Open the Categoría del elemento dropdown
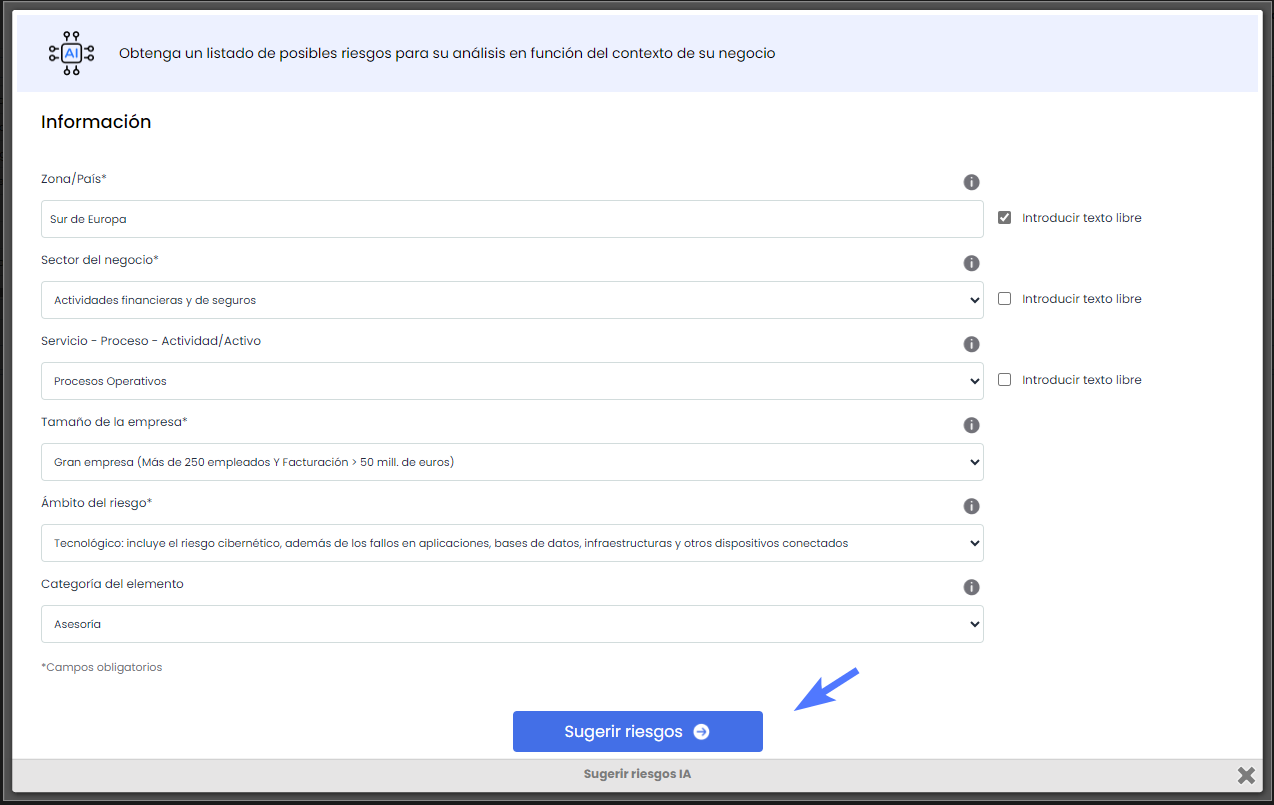 (x=511, y=624)
